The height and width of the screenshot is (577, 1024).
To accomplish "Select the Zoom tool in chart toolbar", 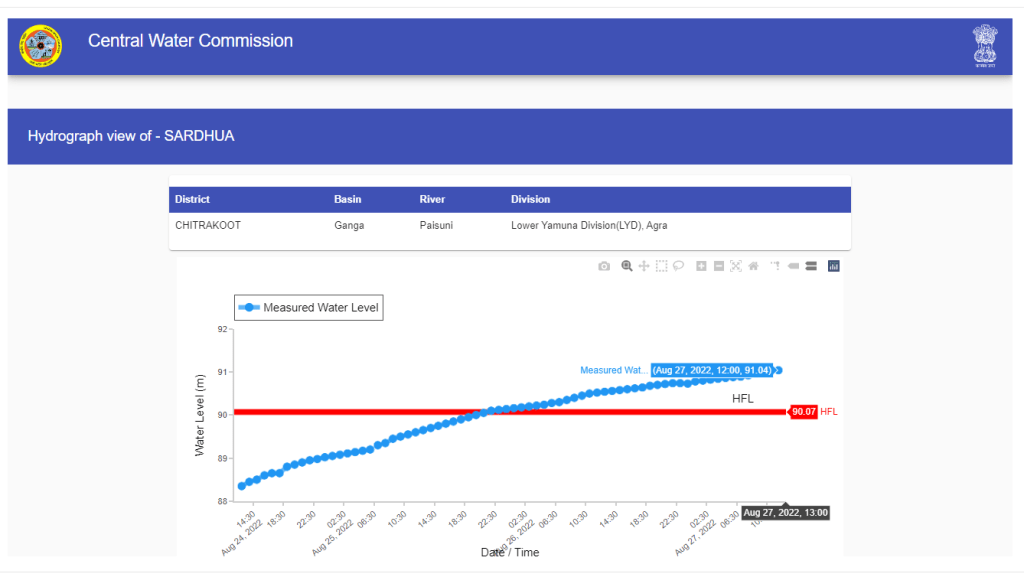I will coord(627,266).
